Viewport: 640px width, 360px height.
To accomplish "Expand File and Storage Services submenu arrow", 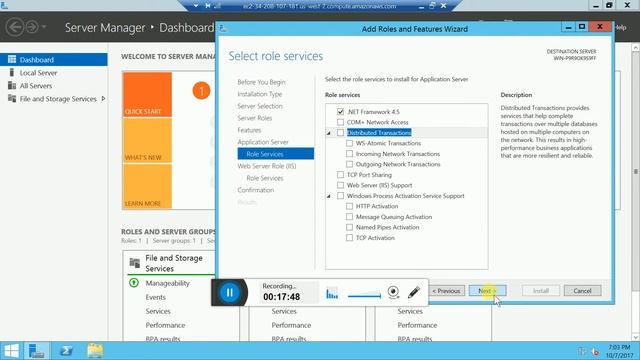I will [103, 98].
